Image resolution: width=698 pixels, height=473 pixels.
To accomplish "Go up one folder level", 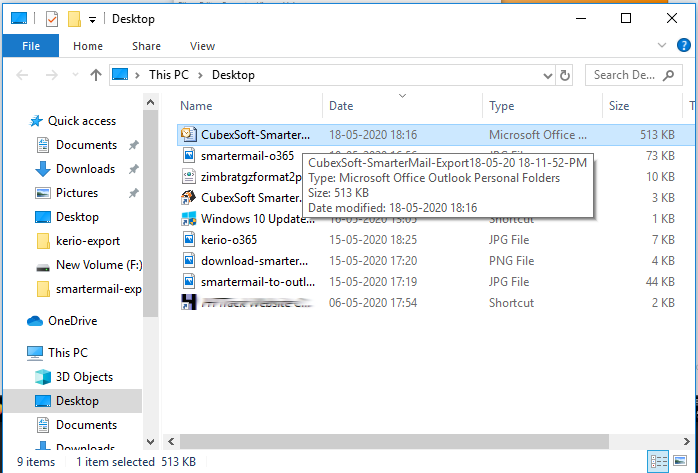I will pyautogui.click(x=96, y=75).
